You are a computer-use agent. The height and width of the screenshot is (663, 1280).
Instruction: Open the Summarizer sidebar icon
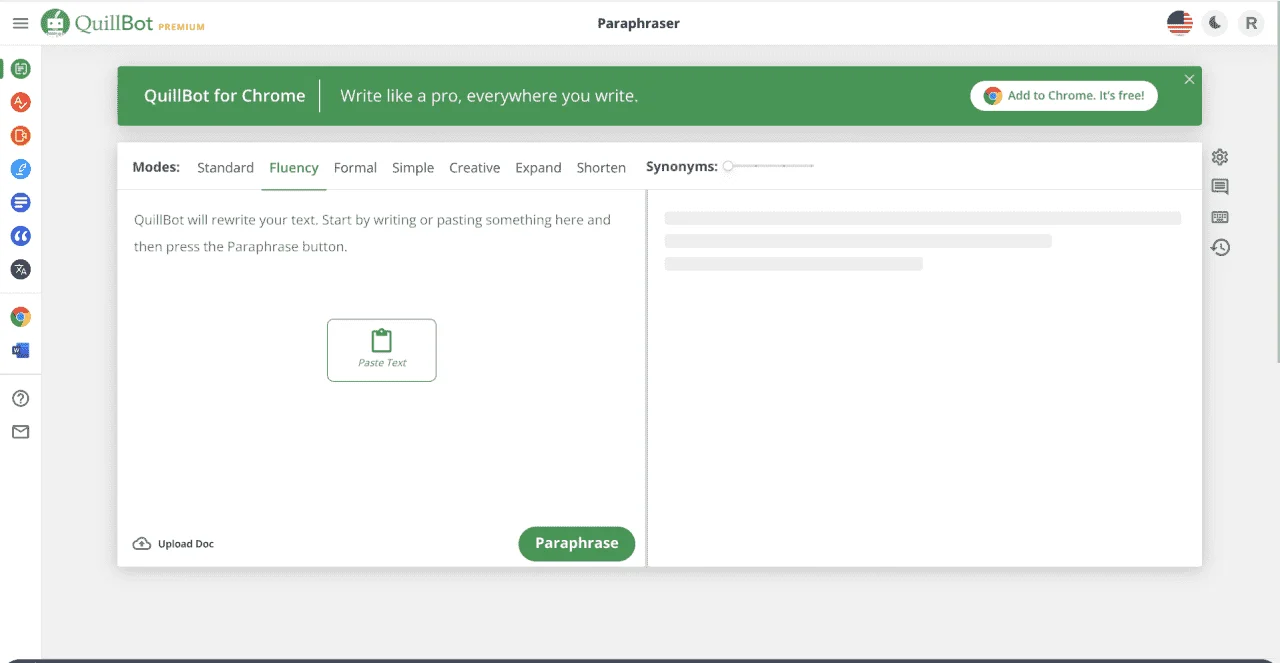20,202
